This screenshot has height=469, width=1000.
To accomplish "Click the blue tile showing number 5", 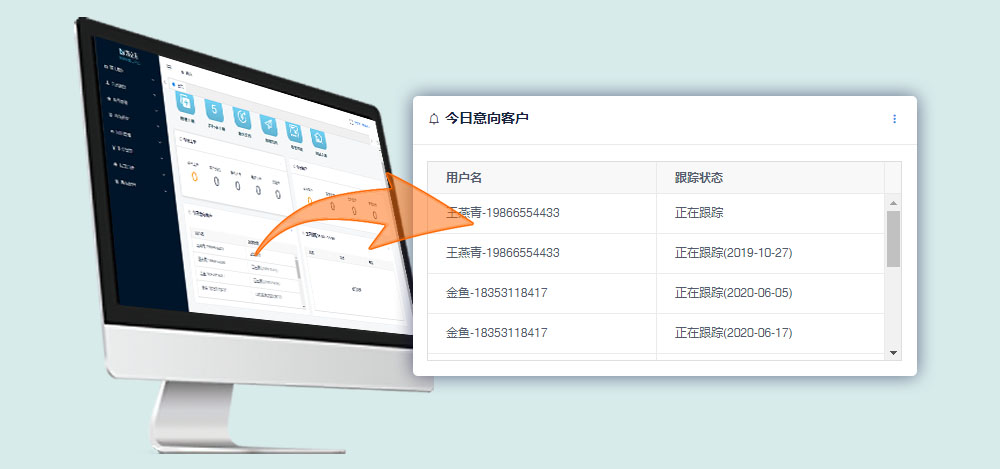I will point(214,110).
